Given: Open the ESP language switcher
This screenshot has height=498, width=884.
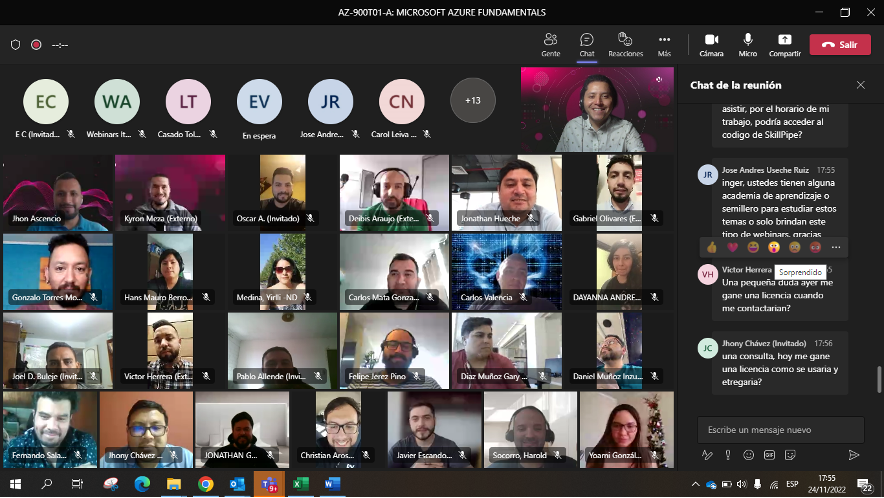Looking at the screenshot, I should coord(792,484).
